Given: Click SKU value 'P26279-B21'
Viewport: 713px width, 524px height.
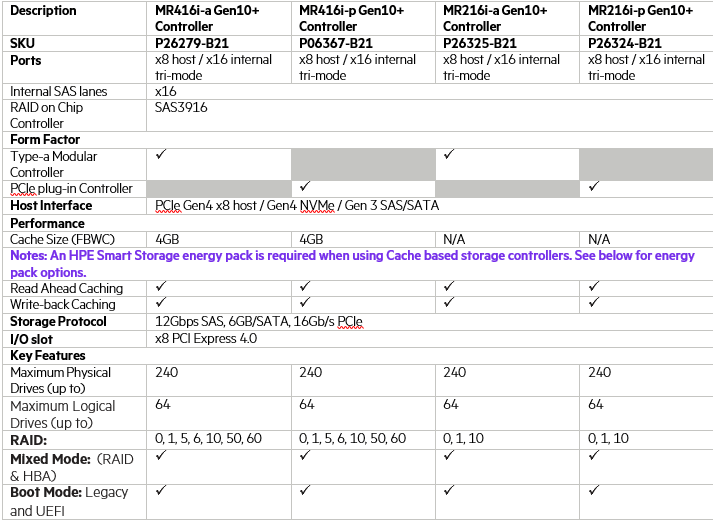Looking at the screenshot, I should pyautogui.click(x=191, y=43).
